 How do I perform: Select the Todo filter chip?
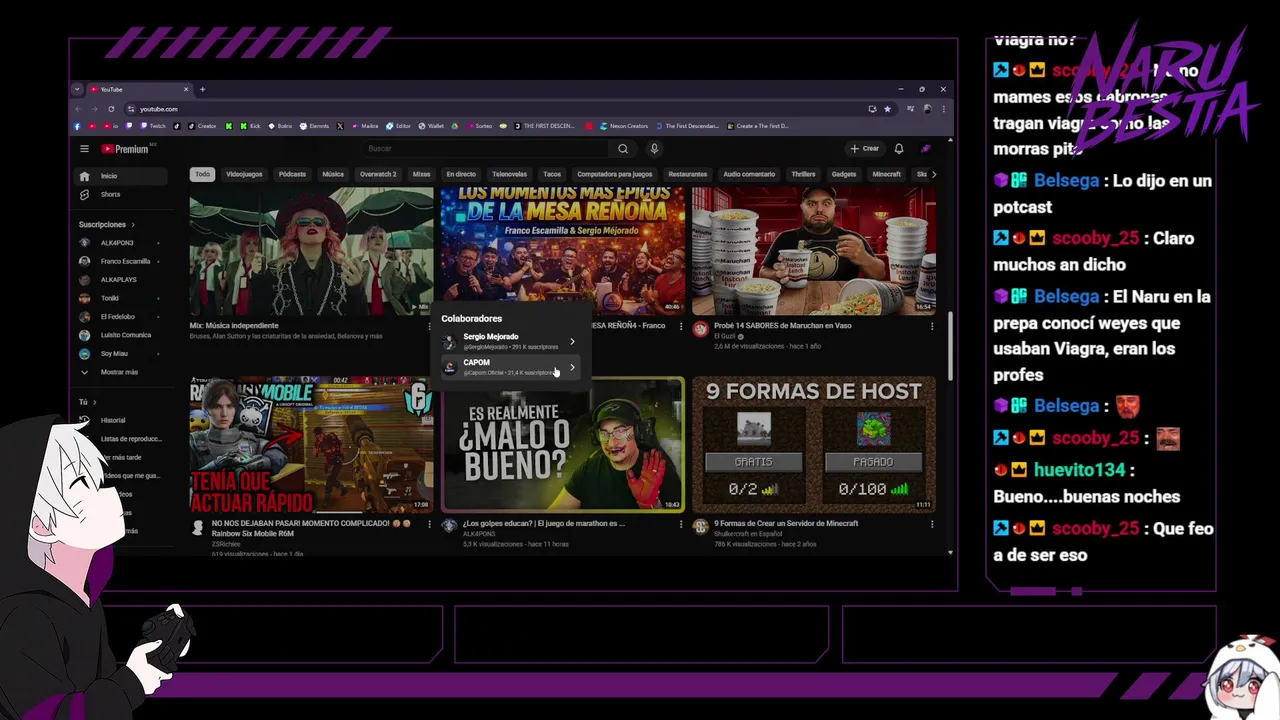203,174
